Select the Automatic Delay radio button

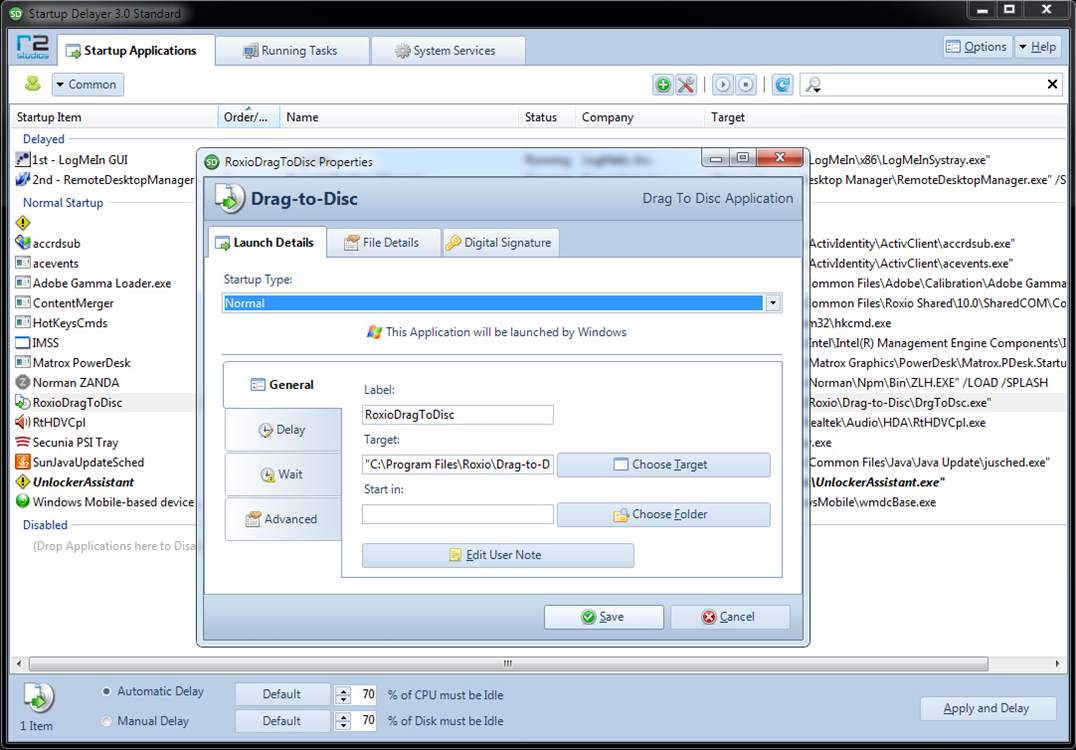(106, 692)
